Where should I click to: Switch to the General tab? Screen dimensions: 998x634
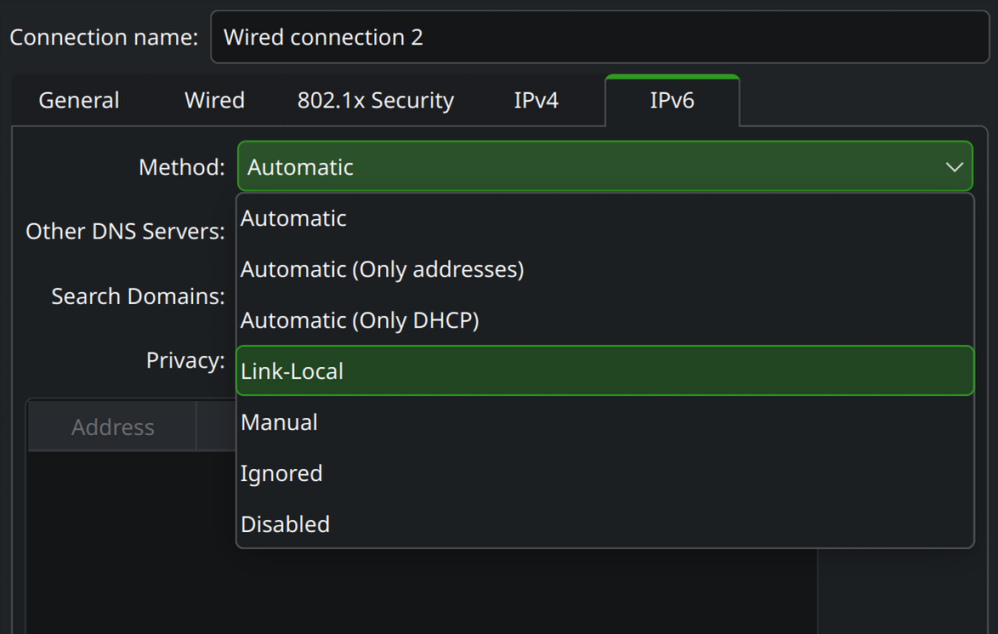[79, 101]
